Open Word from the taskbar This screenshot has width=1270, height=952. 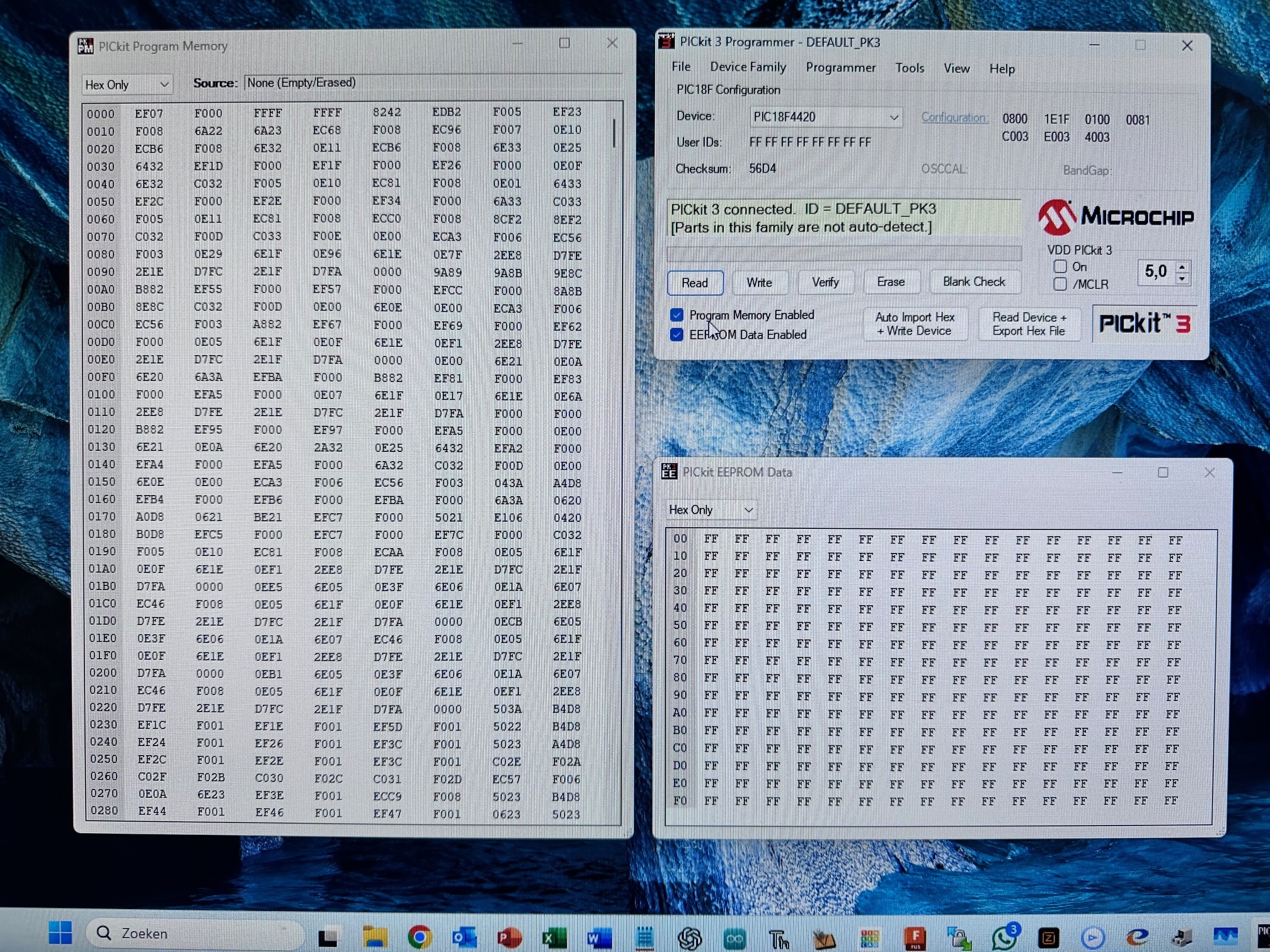(598, 938)
